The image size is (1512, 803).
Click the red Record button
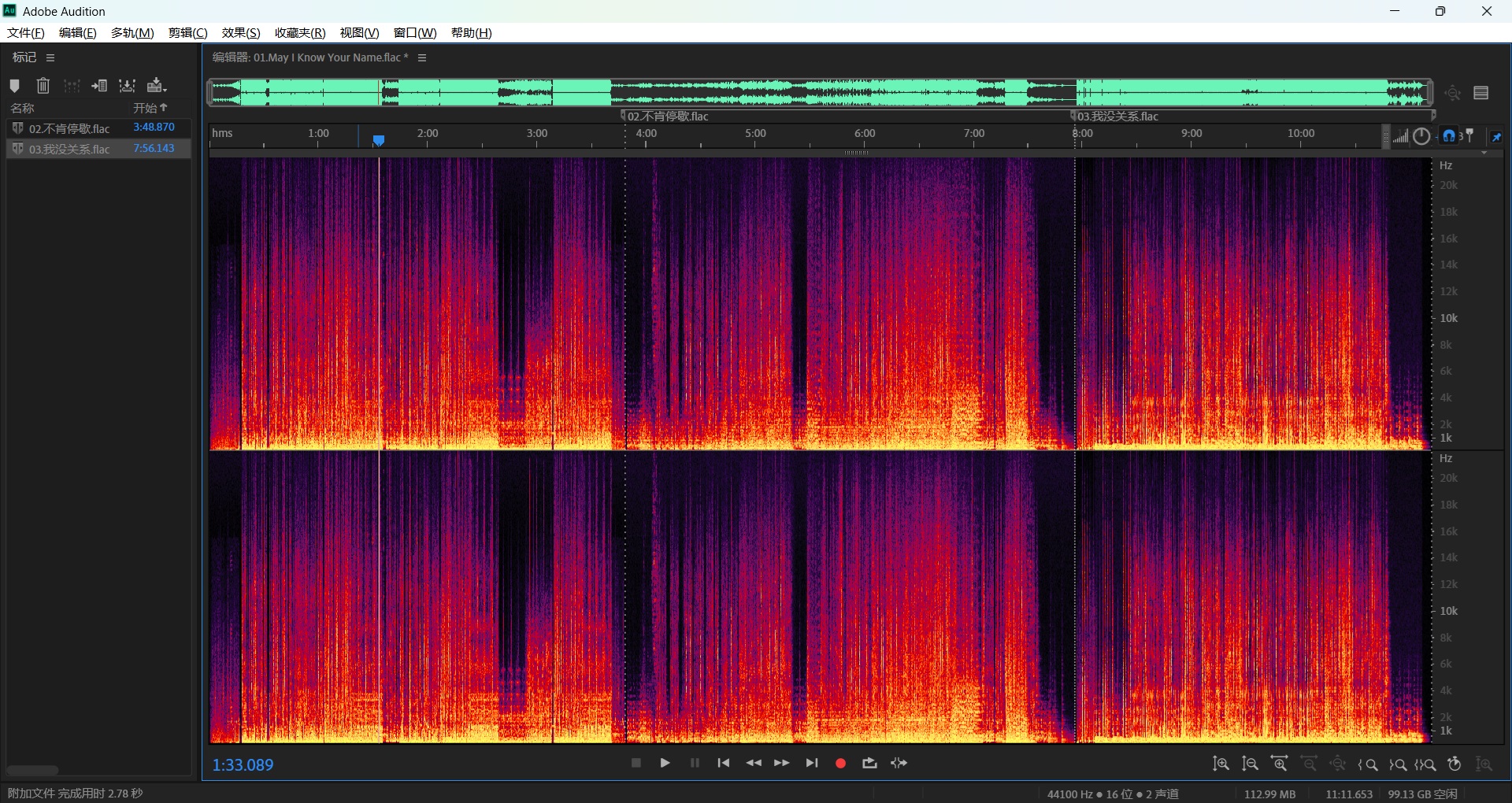point(840,763)
